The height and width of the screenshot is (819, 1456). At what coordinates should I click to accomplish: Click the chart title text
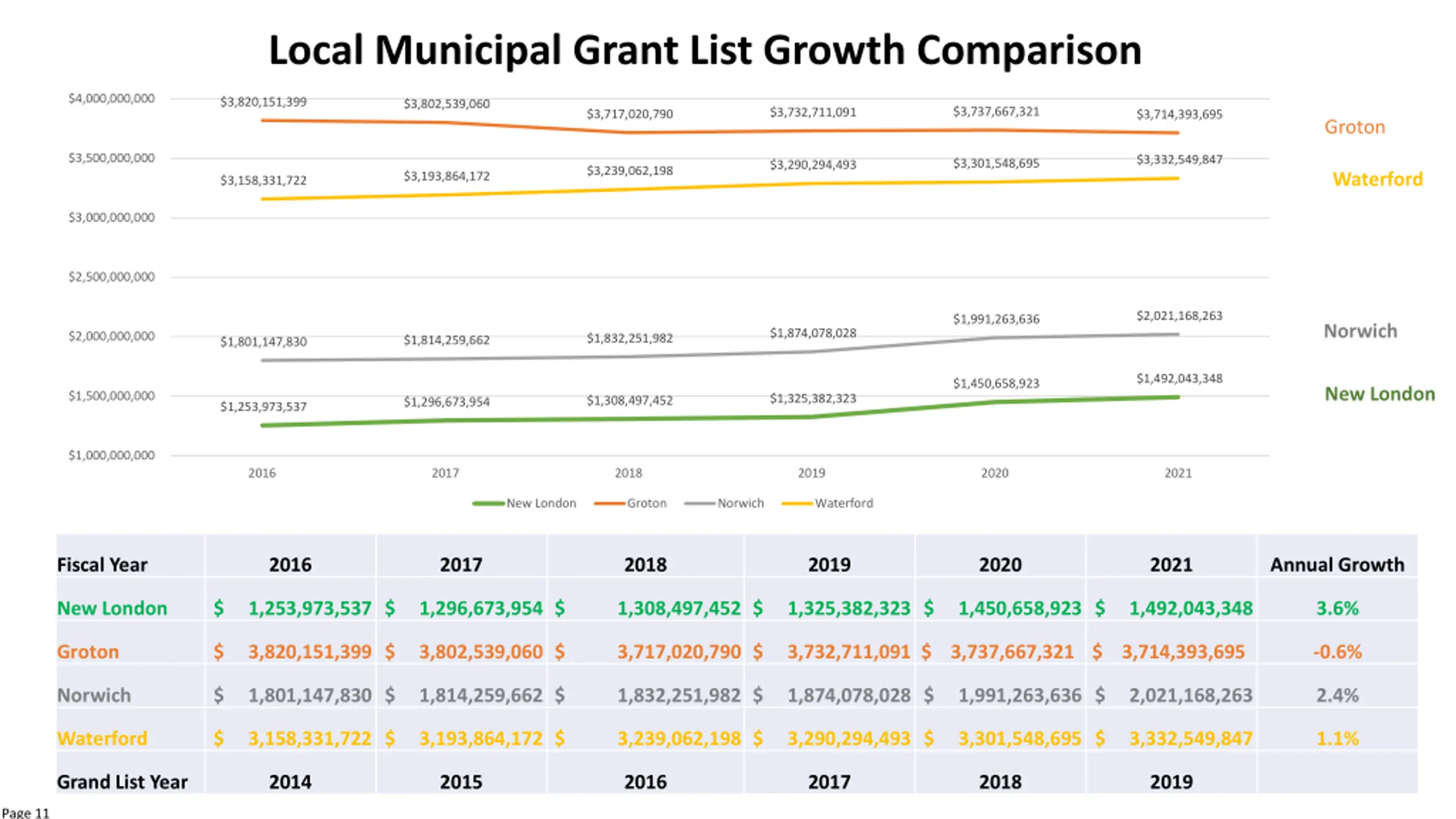705,51
